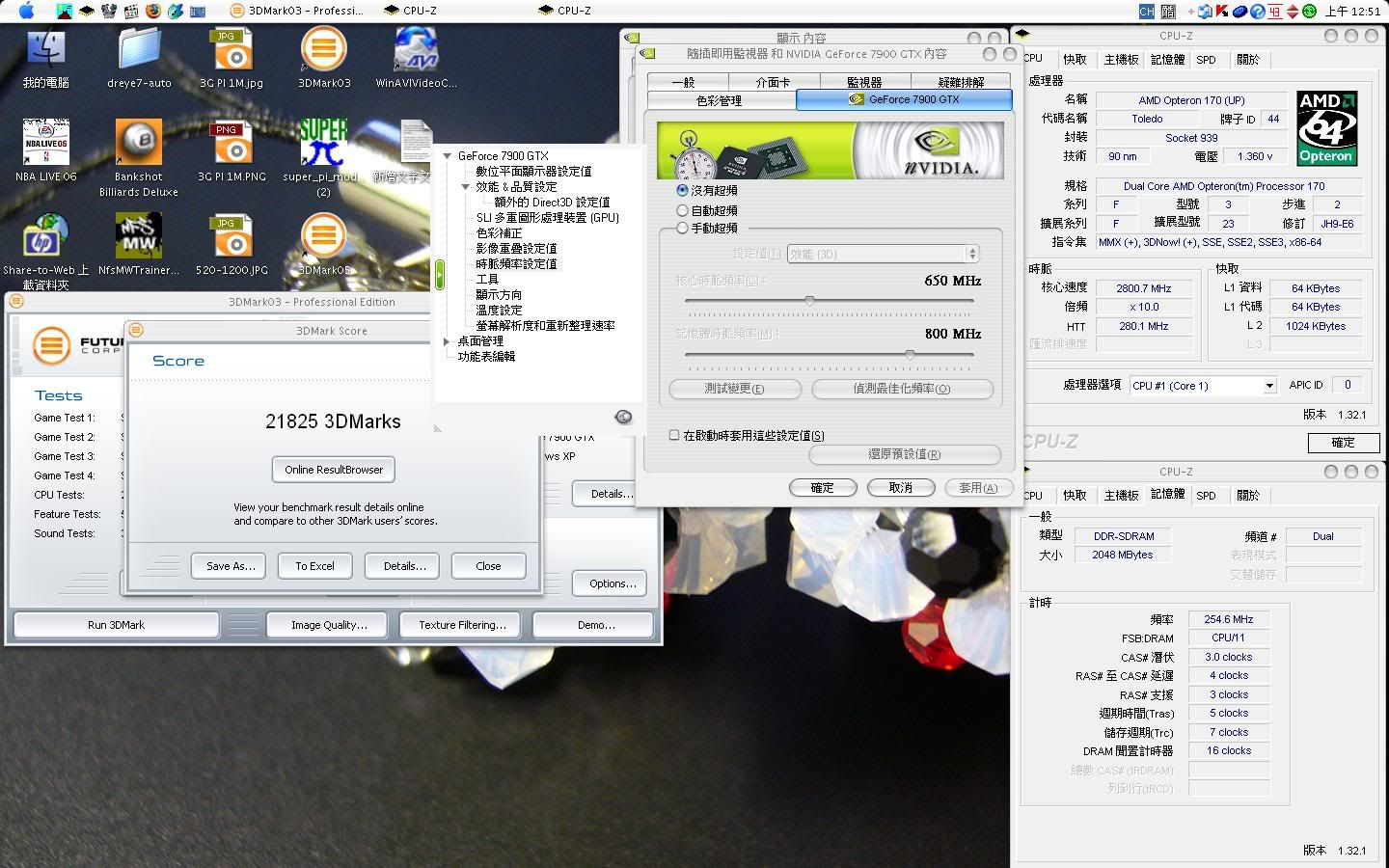Select 時脈頻率設定值 in the tree
The height and width of the screenshot is (868, 1389).
pyautogui.click(x=516, y=264)
